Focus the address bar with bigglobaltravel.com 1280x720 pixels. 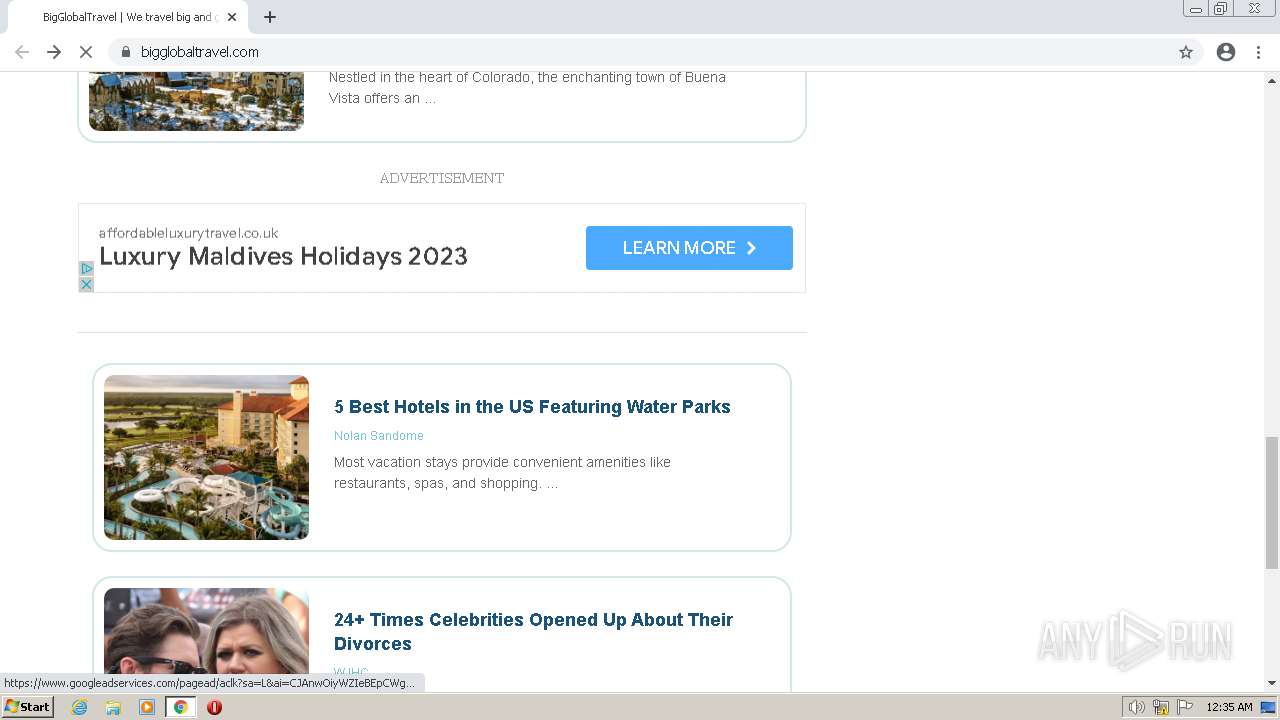640,52
